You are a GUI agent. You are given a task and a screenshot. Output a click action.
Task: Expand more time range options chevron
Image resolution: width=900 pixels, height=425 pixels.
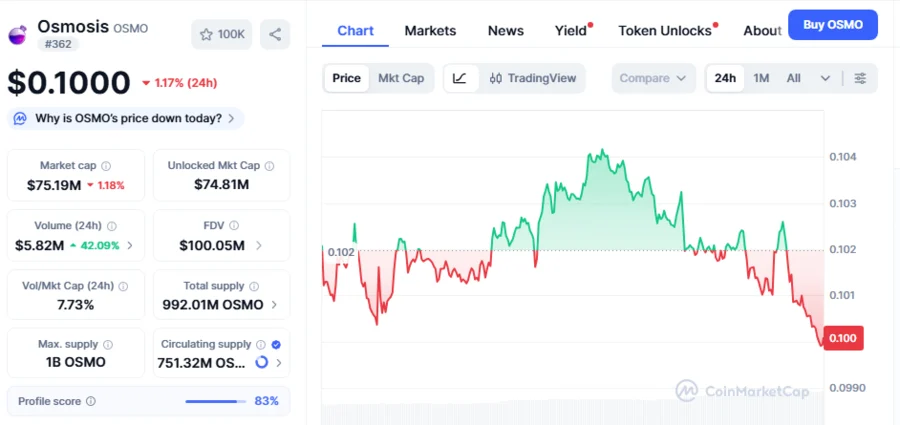[x=825, y=78]
